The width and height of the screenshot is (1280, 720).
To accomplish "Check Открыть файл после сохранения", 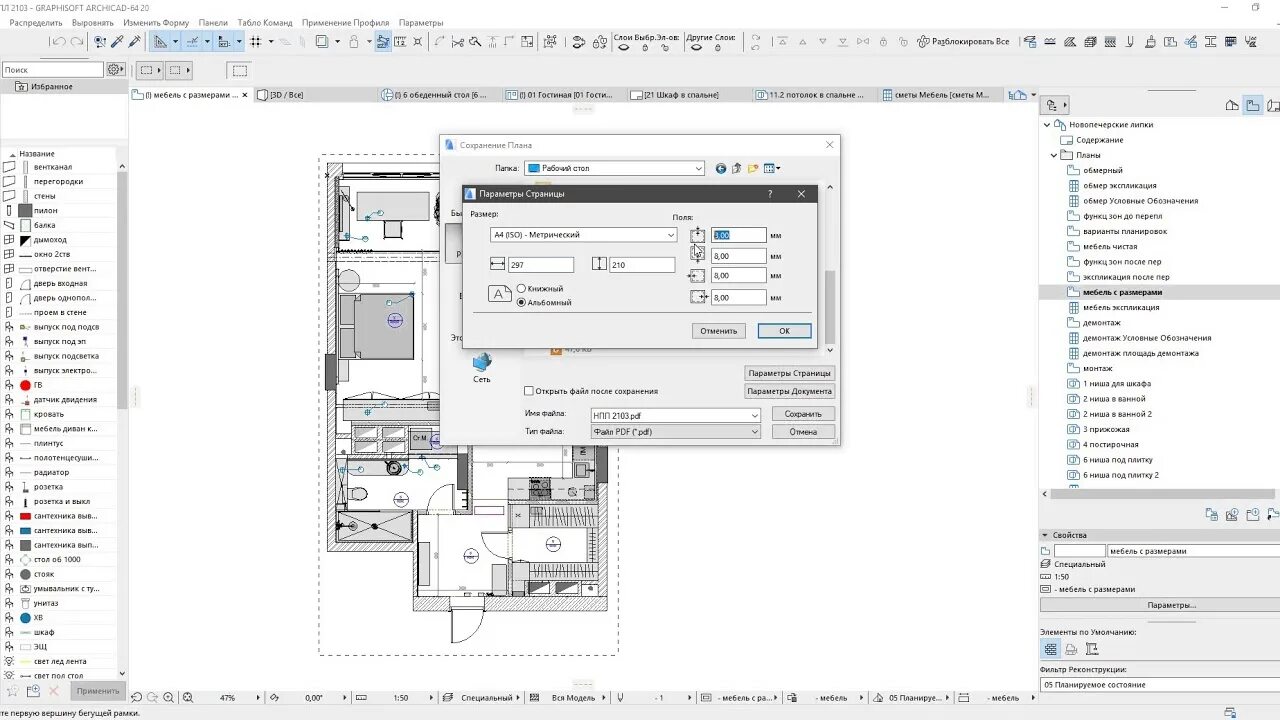I will [x=530, y=391].
